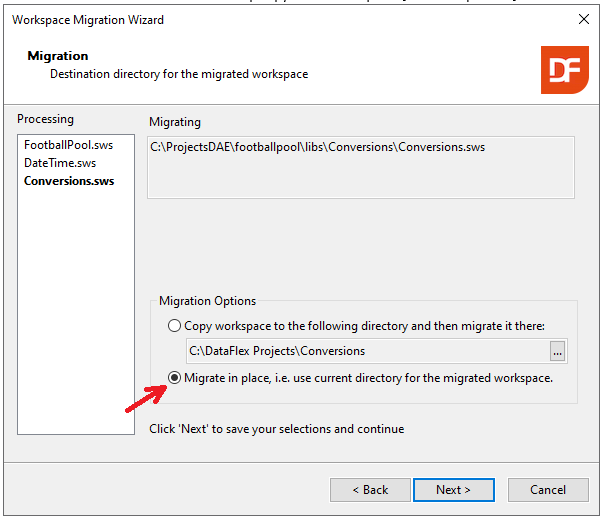Select 'Copy workspace to the following directory' option
Screen dimensions: 603x519
[x=175, y=326]
